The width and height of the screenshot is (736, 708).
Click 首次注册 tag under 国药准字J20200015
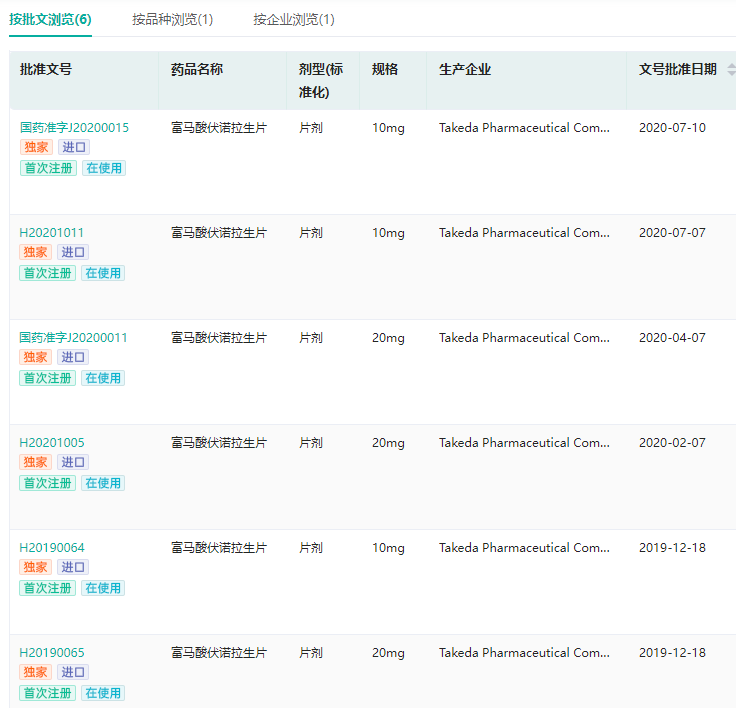click(x=48, y=168)
